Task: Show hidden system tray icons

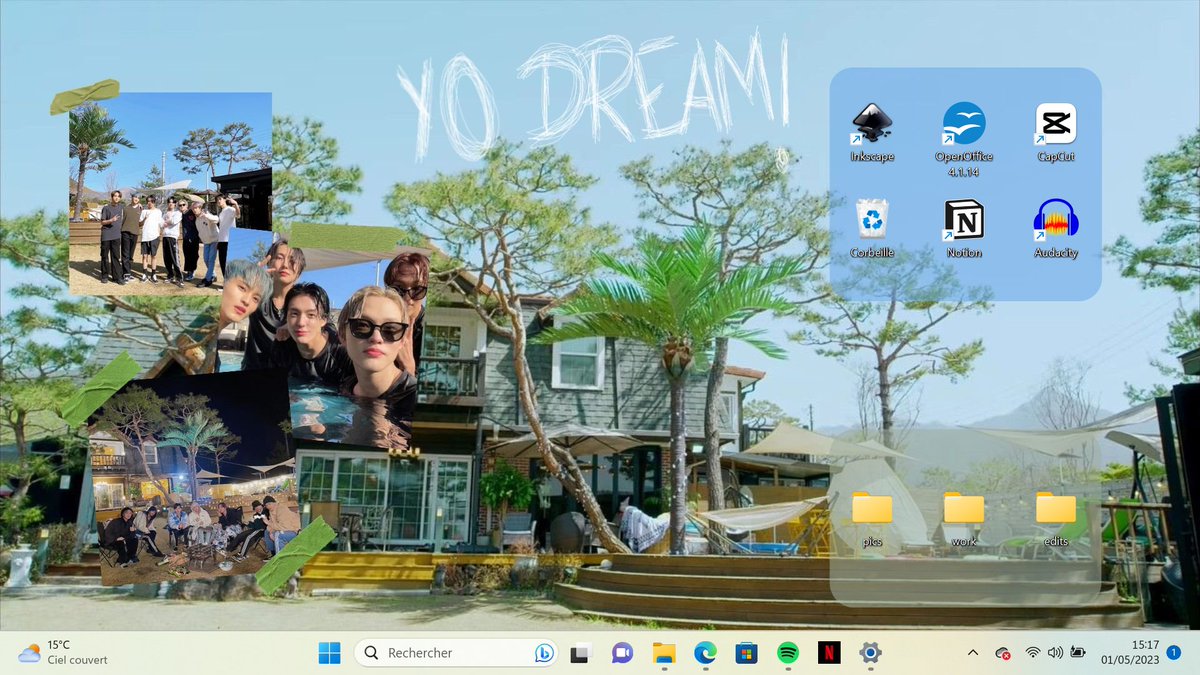Action: [972, 653]
